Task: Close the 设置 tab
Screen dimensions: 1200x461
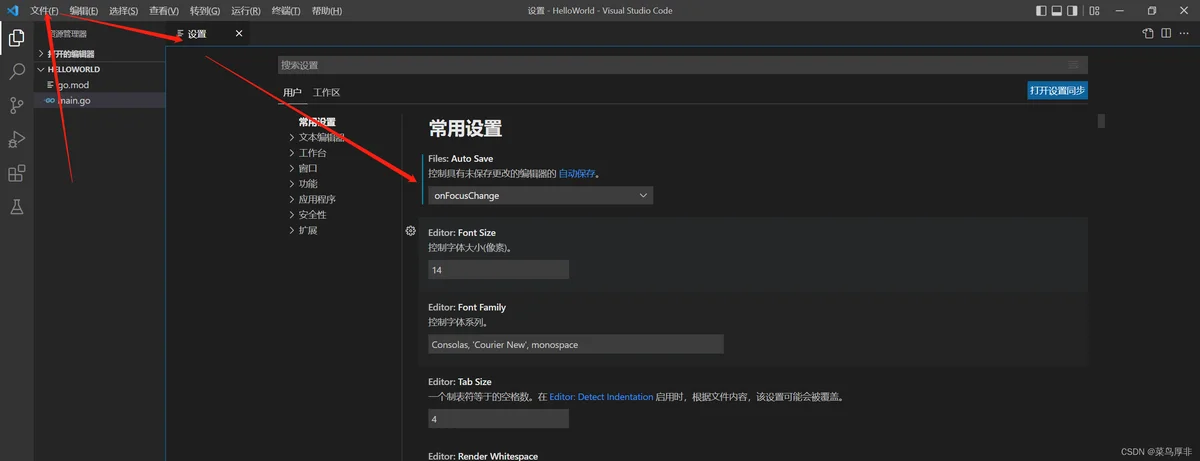Action: tap(239, 33)
